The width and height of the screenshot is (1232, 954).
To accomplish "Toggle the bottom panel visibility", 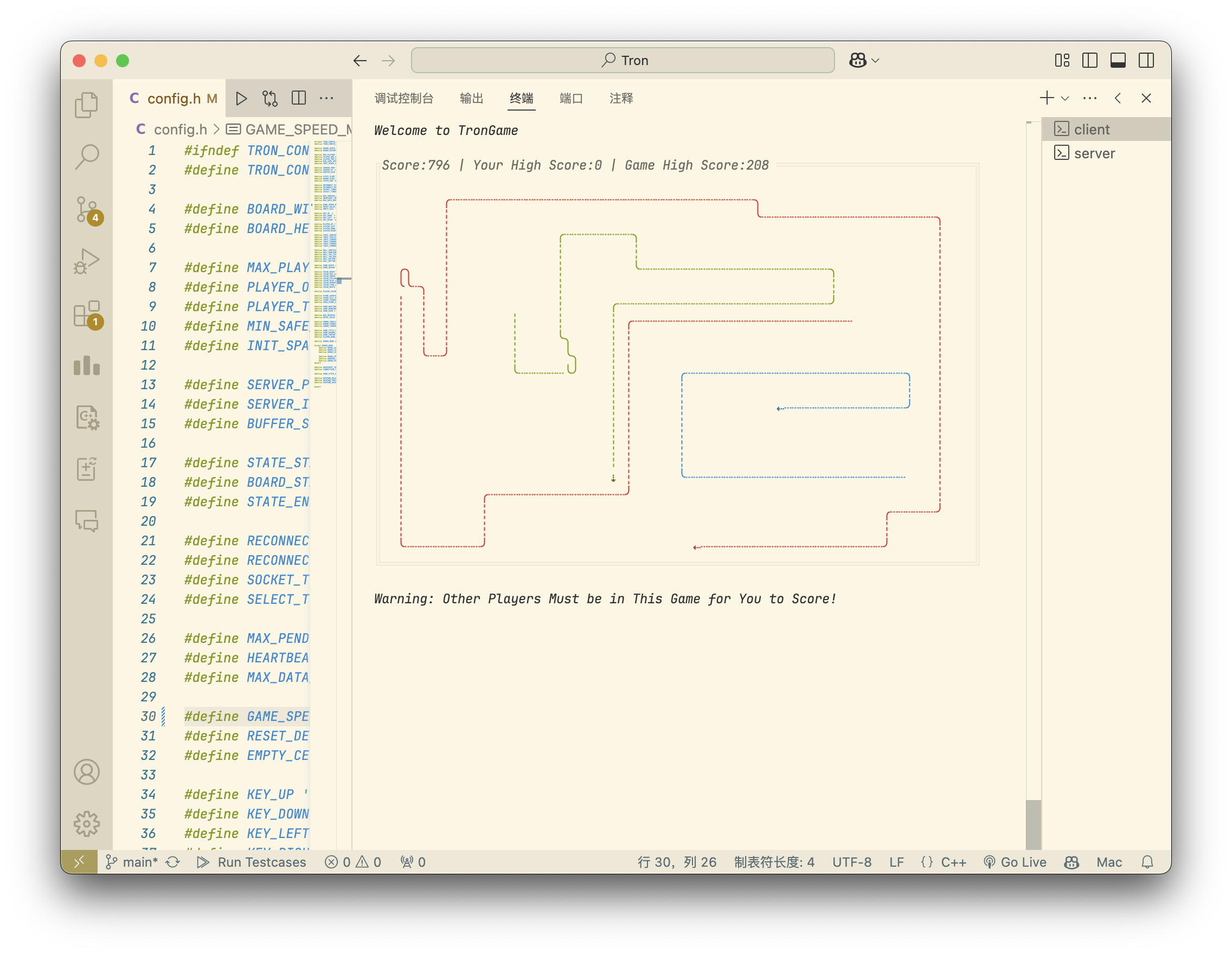I will [1118, 60].
